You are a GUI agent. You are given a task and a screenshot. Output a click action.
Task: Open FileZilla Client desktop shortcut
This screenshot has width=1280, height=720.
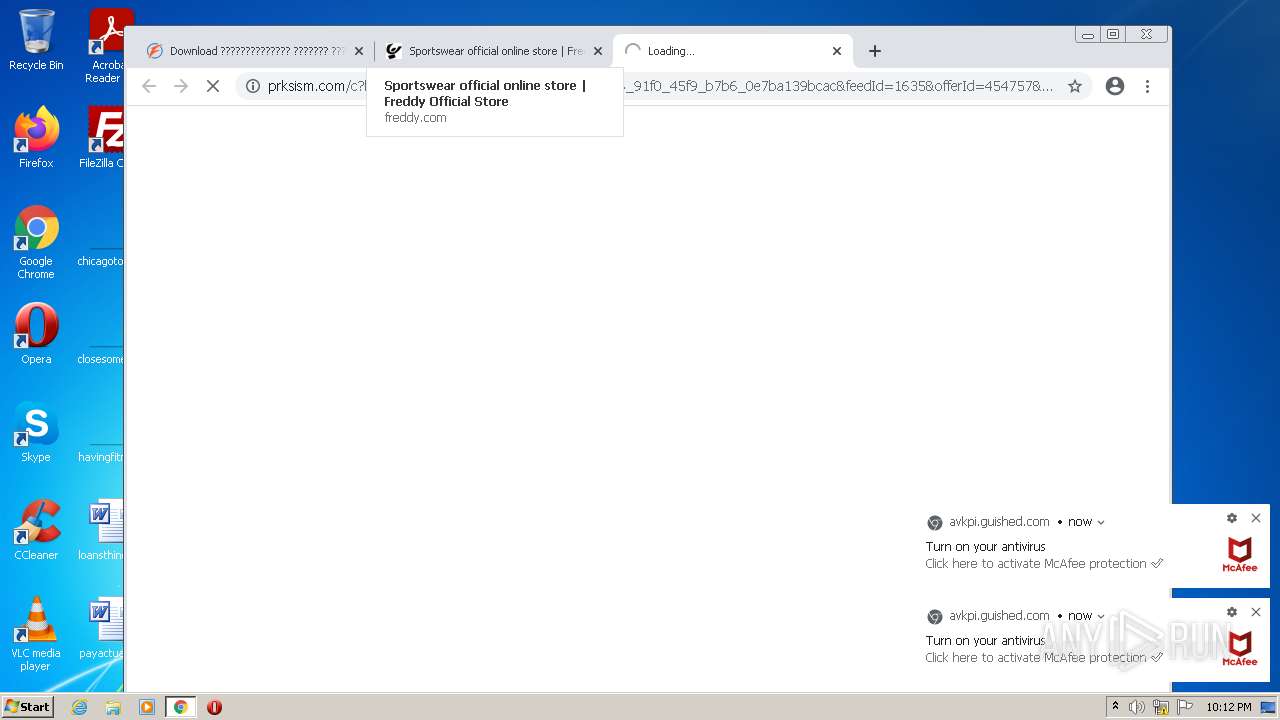pyautogui.click(x=104, y=138)
